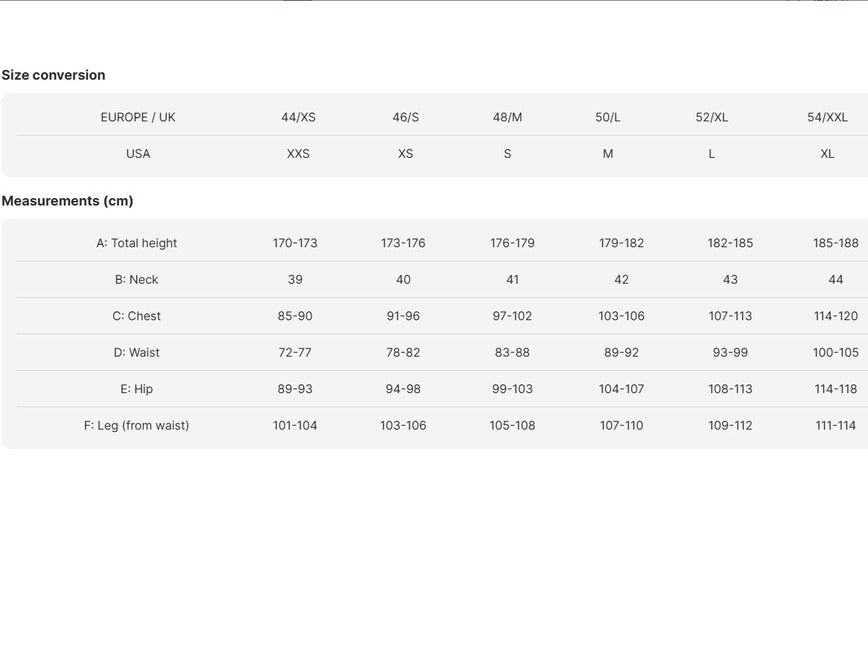Screen dimensions: 868x650
Task: Select the 107-113 chest value
Action: tap(730, 316)
